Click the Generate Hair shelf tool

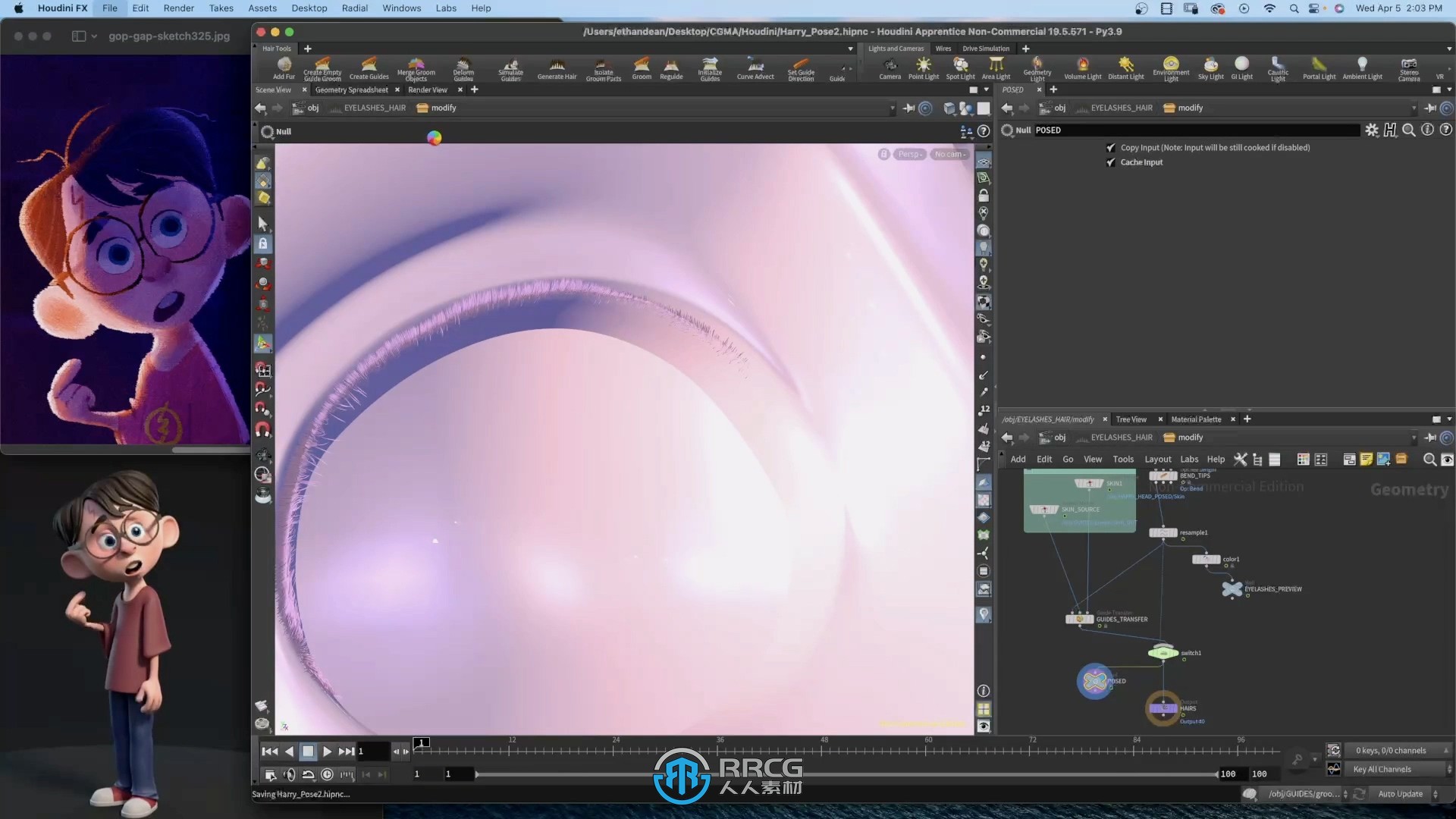coord(557,67)
